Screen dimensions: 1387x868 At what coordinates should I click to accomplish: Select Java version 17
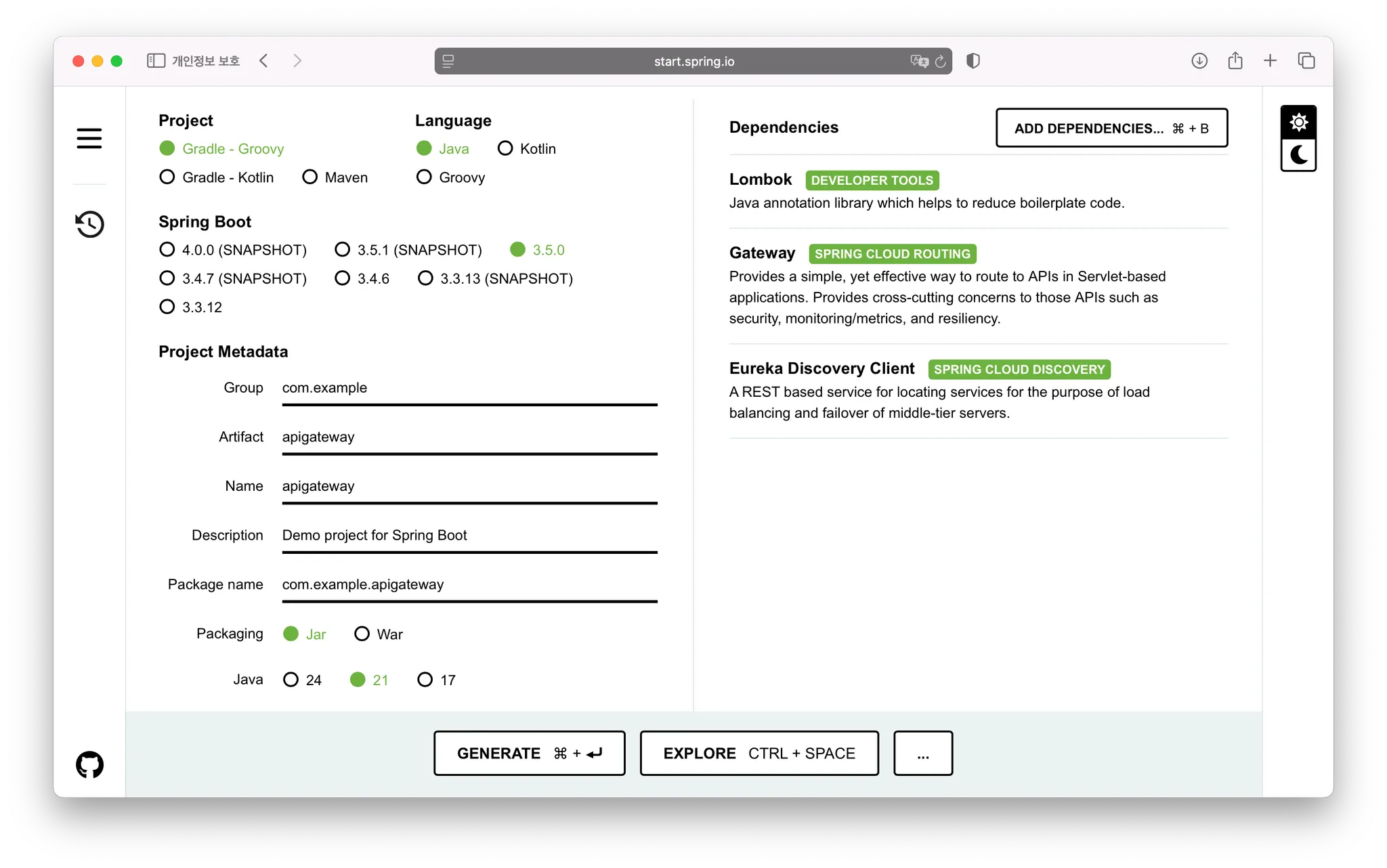click(x=436, y=680)
